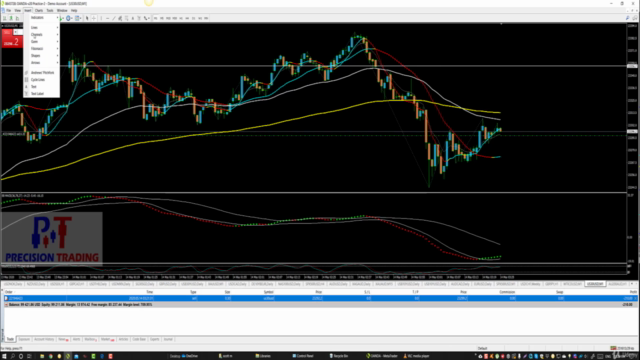
Task: Switch to the Account History tab
Action: [44, 339]
